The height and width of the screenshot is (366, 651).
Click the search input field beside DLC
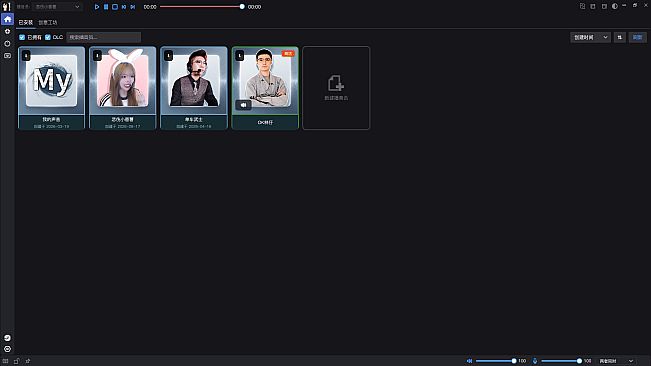coord(104,37)
